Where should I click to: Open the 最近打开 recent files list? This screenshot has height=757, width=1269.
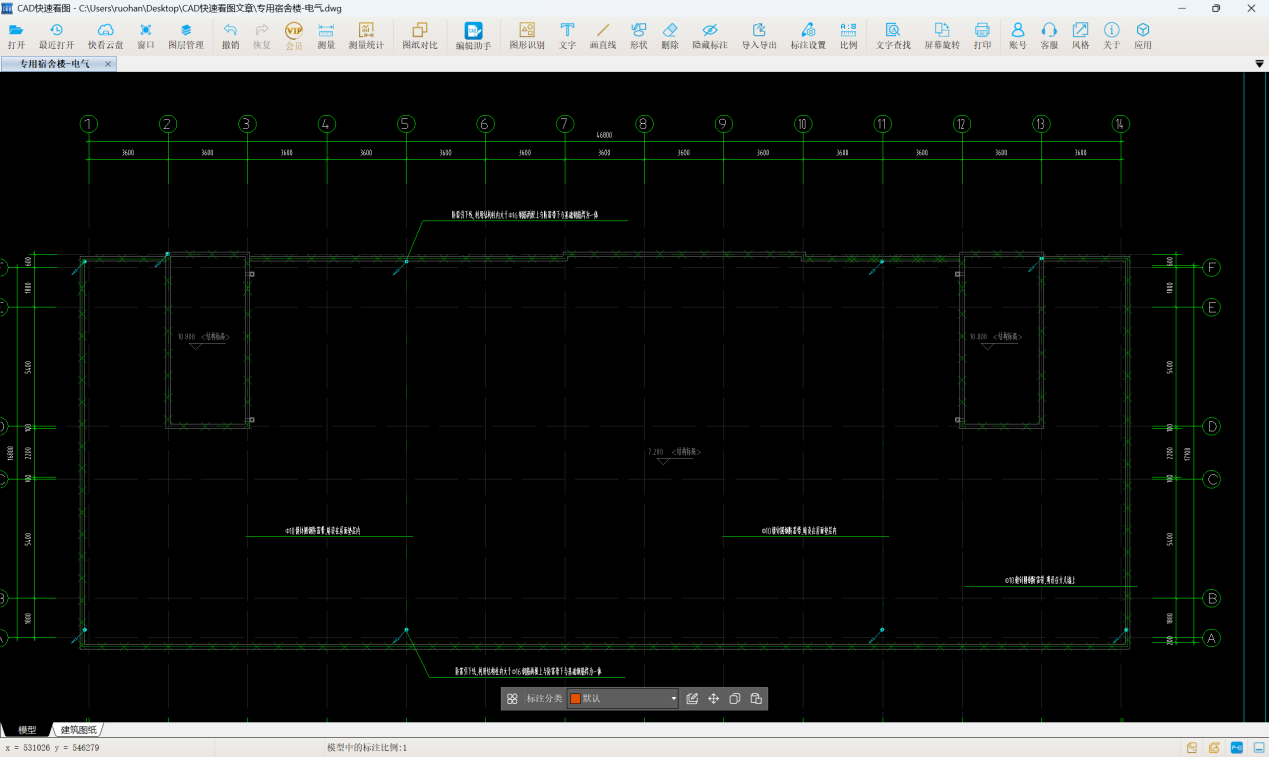(56, 36)
